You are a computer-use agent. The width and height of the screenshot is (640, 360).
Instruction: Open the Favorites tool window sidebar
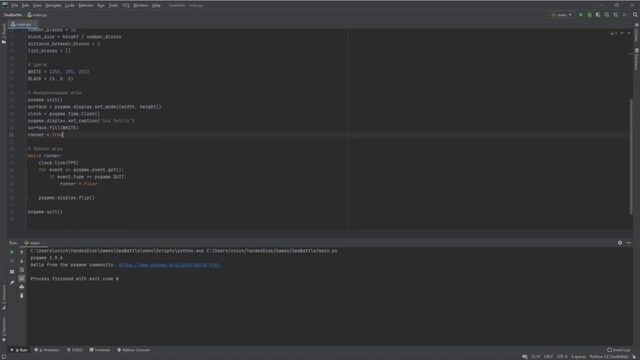click(x=4, y=330)
